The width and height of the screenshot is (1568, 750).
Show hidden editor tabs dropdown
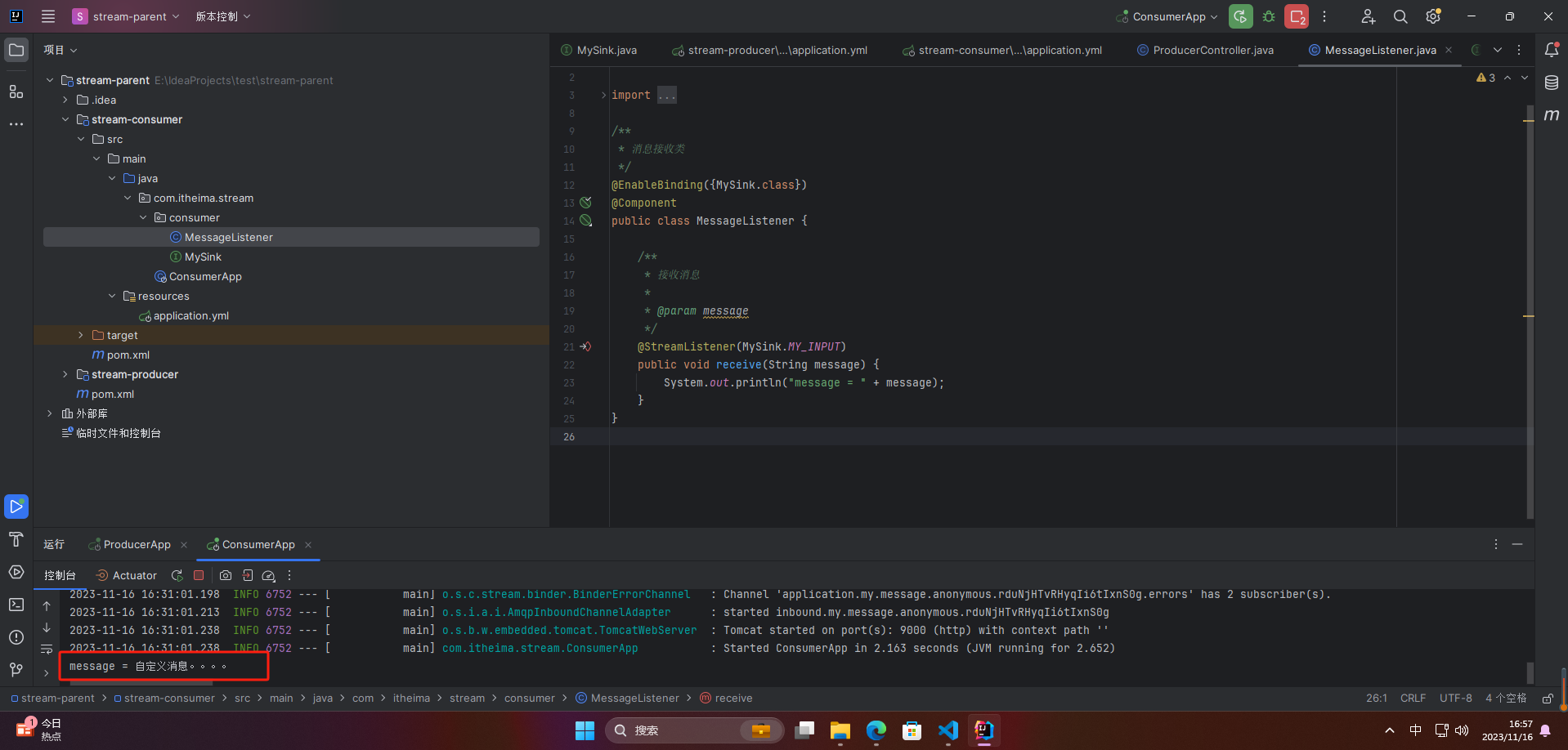tap(1498, 50)
